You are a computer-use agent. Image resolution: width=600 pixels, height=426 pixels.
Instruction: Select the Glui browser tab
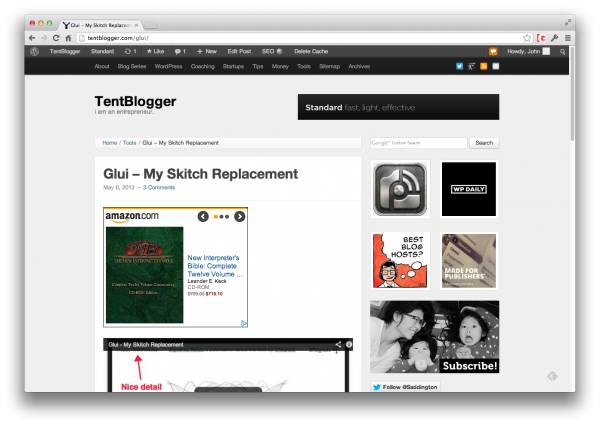coord(100,25)
